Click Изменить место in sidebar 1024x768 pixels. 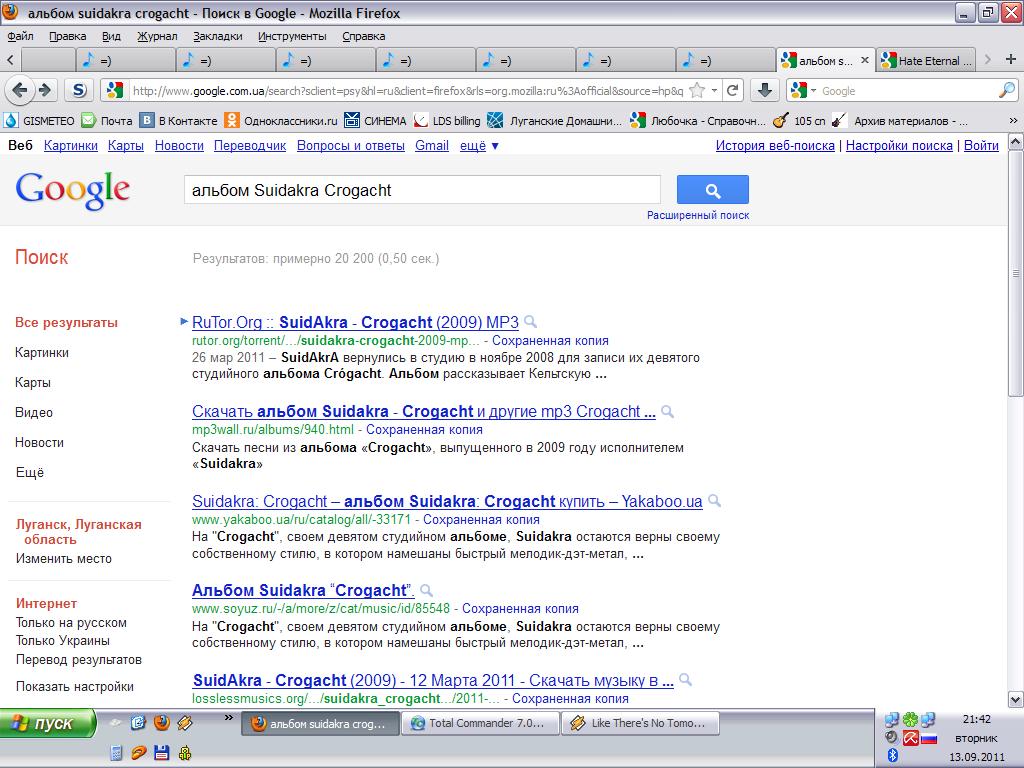click(63, 558)
